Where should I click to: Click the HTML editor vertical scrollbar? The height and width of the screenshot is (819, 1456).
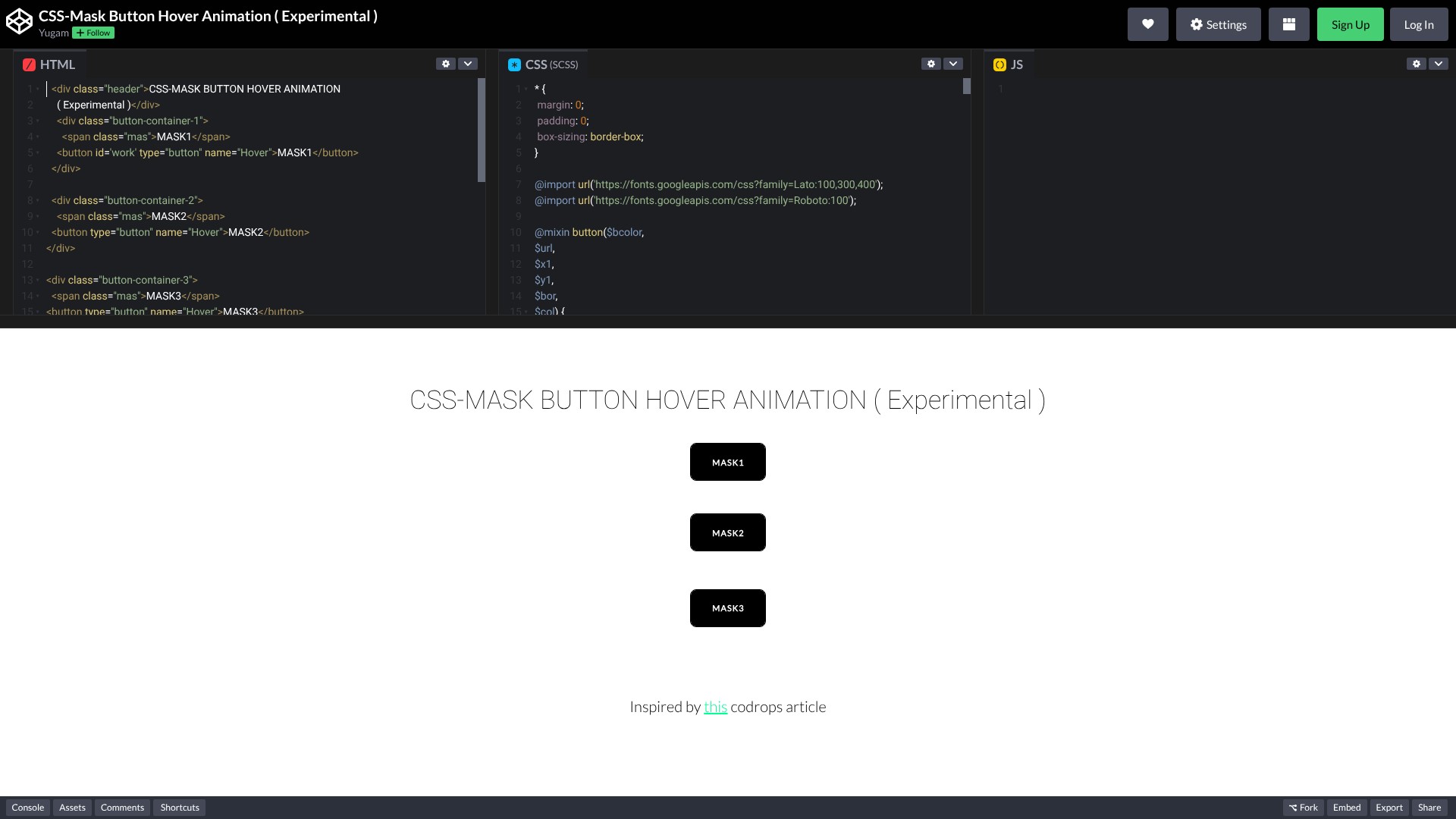482,130
